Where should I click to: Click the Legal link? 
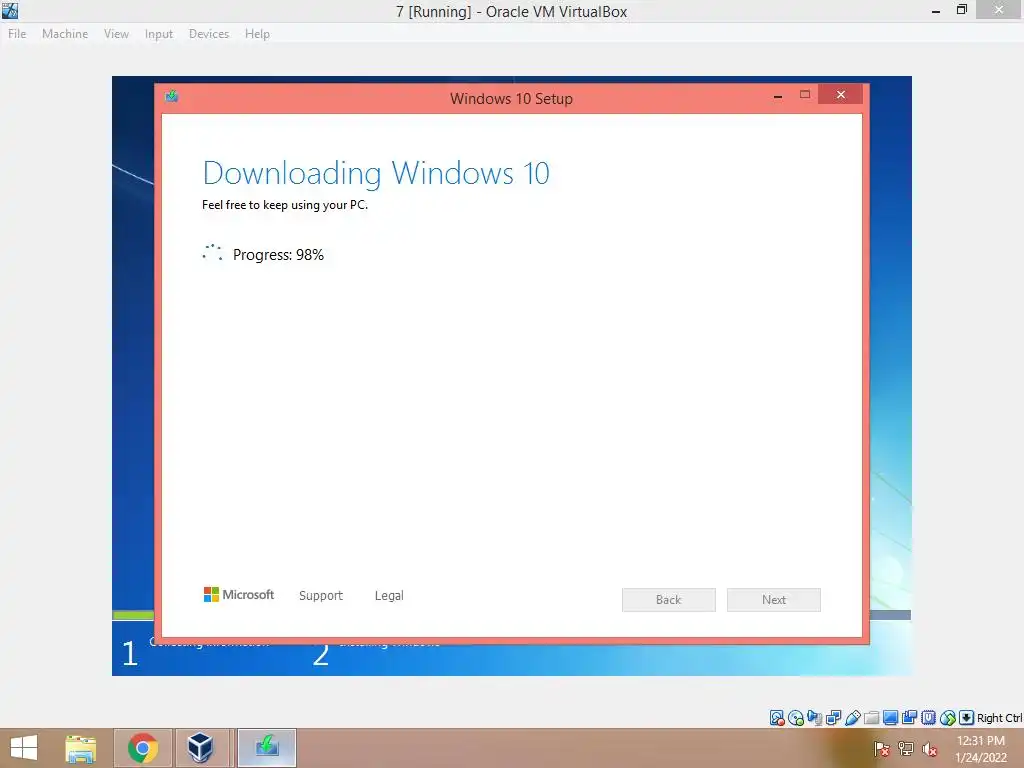(389, 596)
